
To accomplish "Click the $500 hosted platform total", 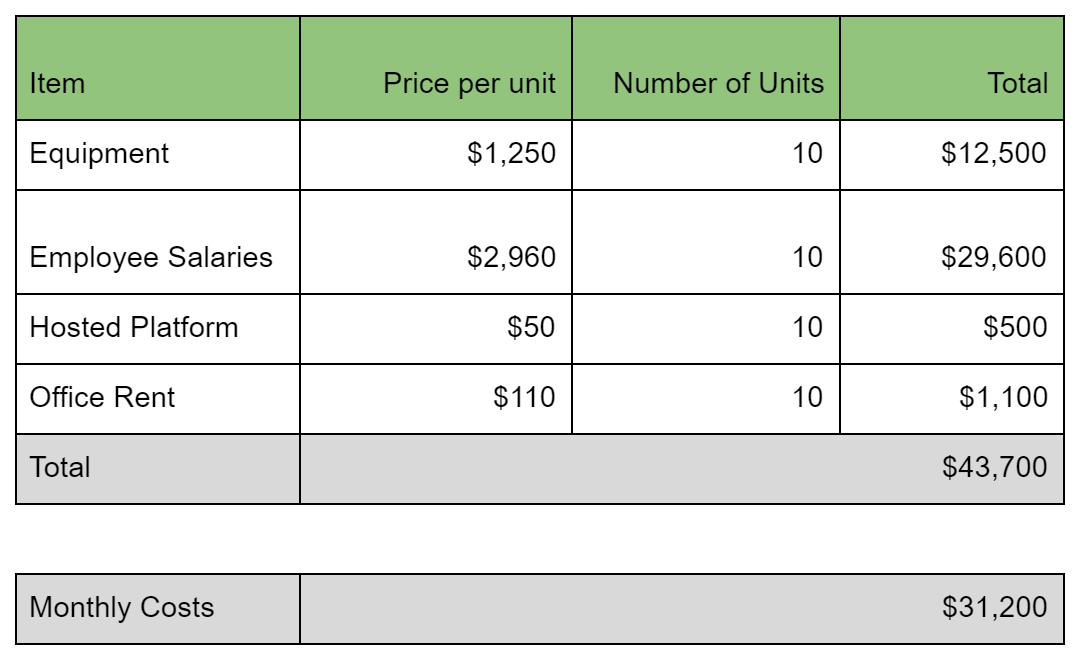I will pos(952,329).
